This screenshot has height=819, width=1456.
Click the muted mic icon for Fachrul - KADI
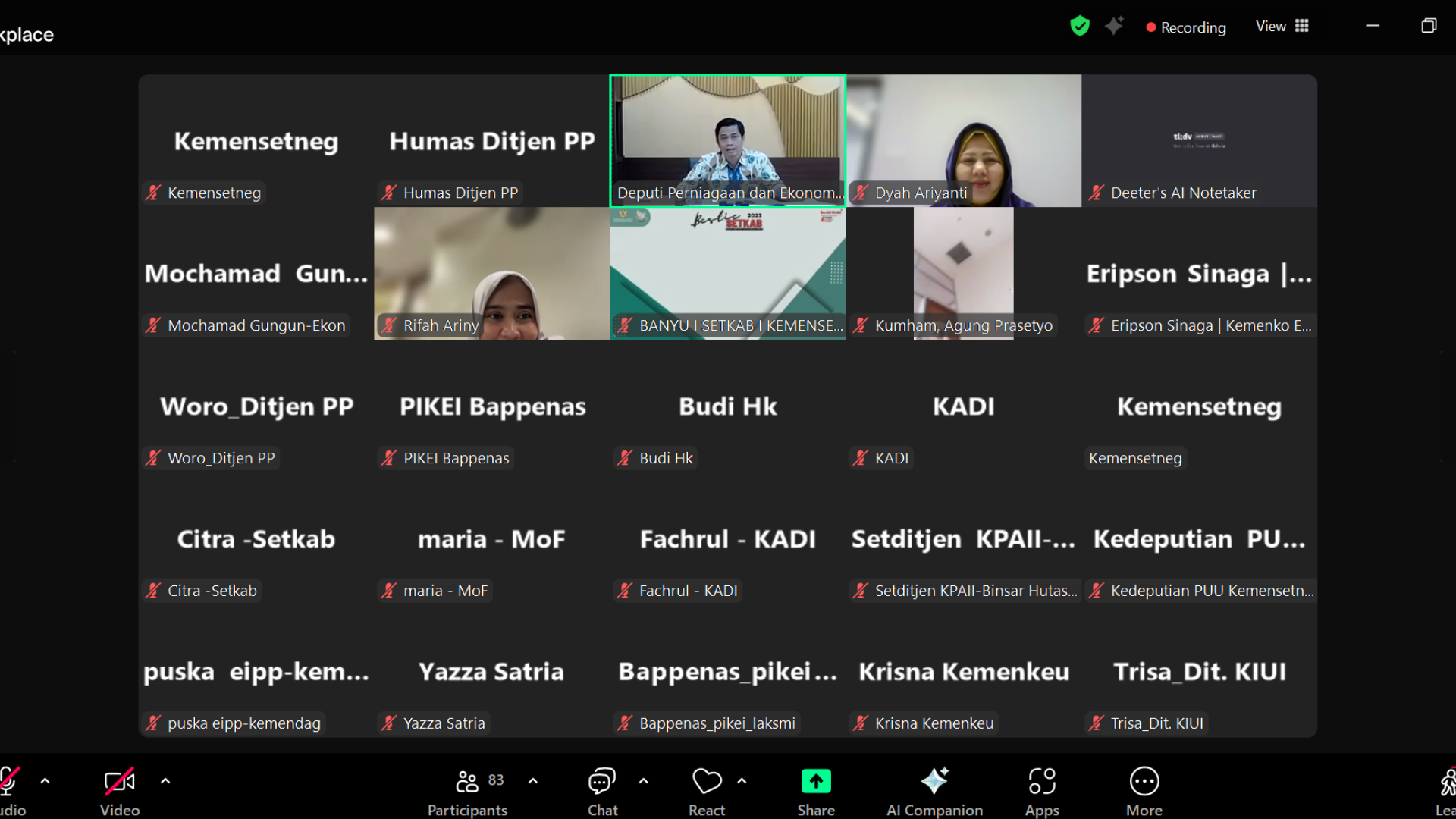tap(625, 591)
